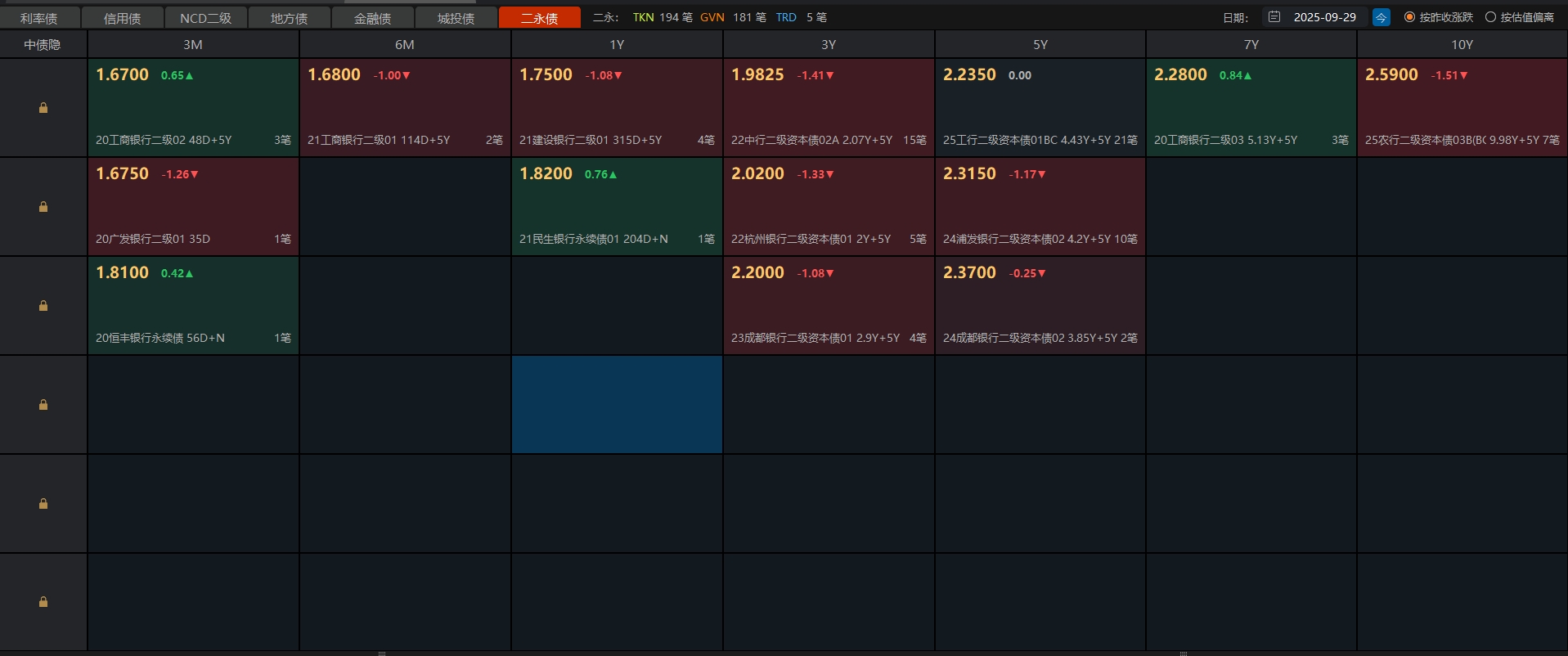Open the 20工商银行二级03 5.13Y+5Y cell
This screenshot has height=656, width=1568.
click(1251, 107)
